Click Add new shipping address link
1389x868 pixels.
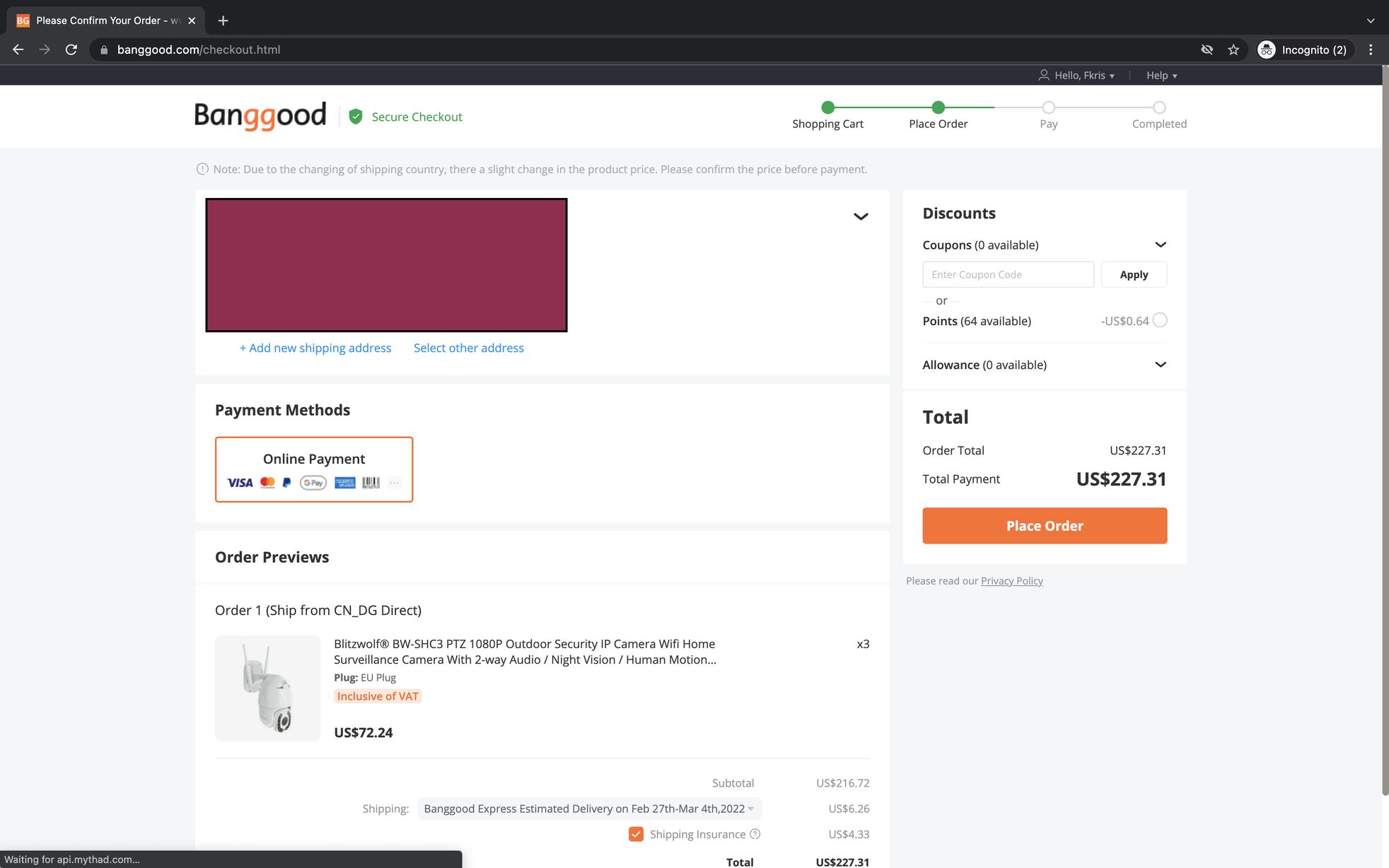315,348
